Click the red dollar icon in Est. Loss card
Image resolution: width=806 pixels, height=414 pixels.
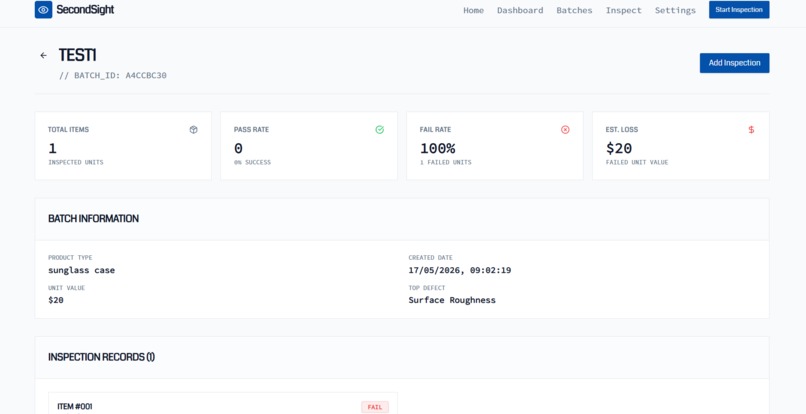tap(751, 130)
